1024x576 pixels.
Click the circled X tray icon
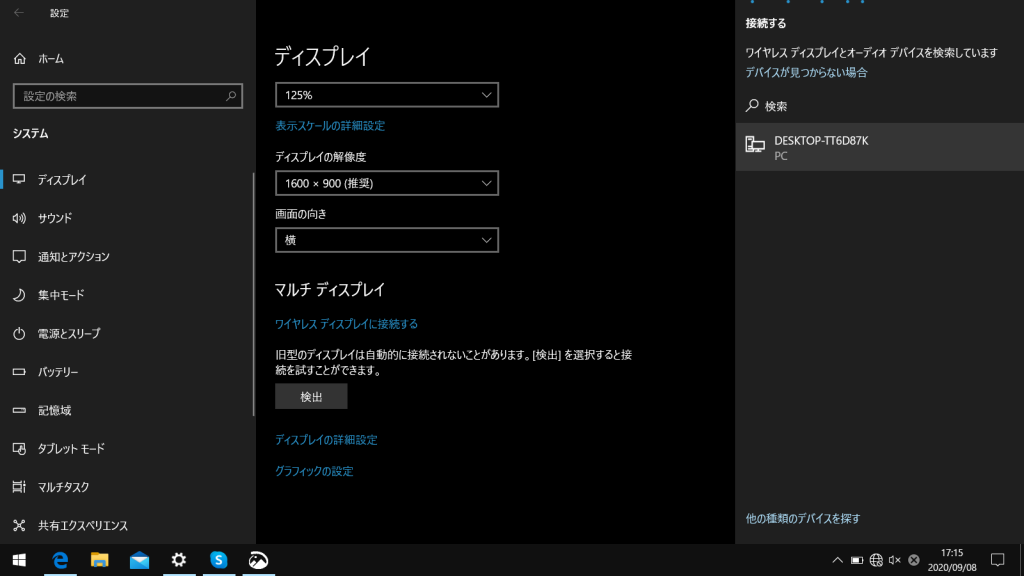[x=914, y=560]
